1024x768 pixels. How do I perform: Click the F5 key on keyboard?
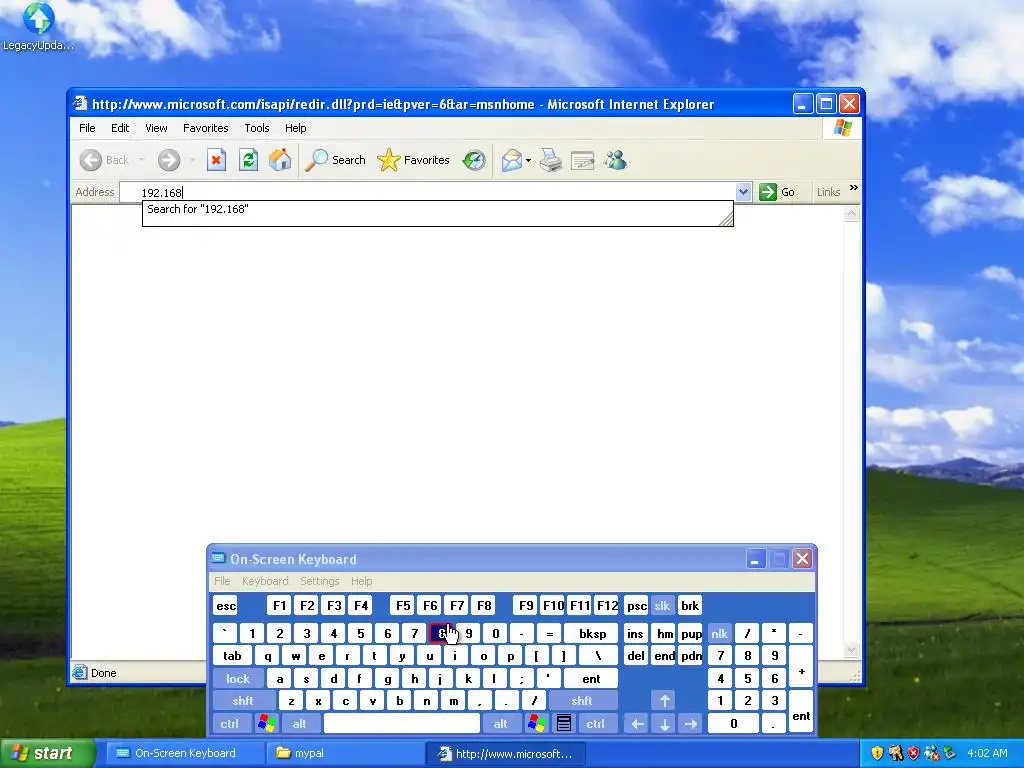(403, 606)
